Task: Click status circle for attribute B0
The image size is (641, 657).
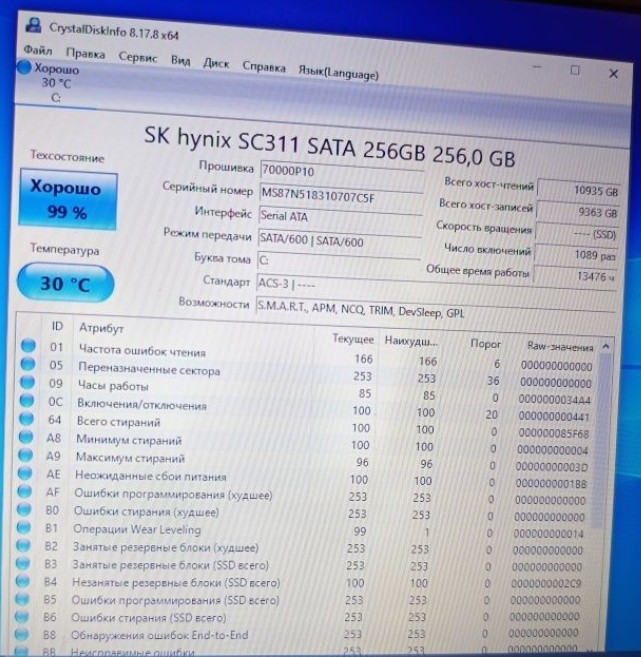Action: 24,508
